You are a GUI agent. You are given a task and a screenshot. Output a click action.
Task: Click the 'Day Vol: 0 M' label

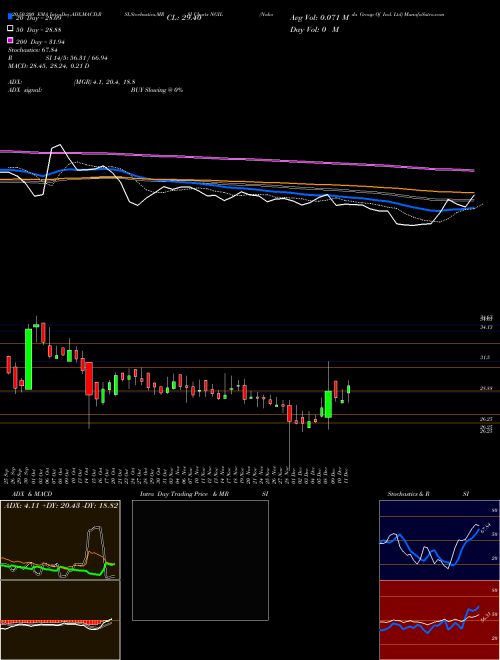point(314,29)
